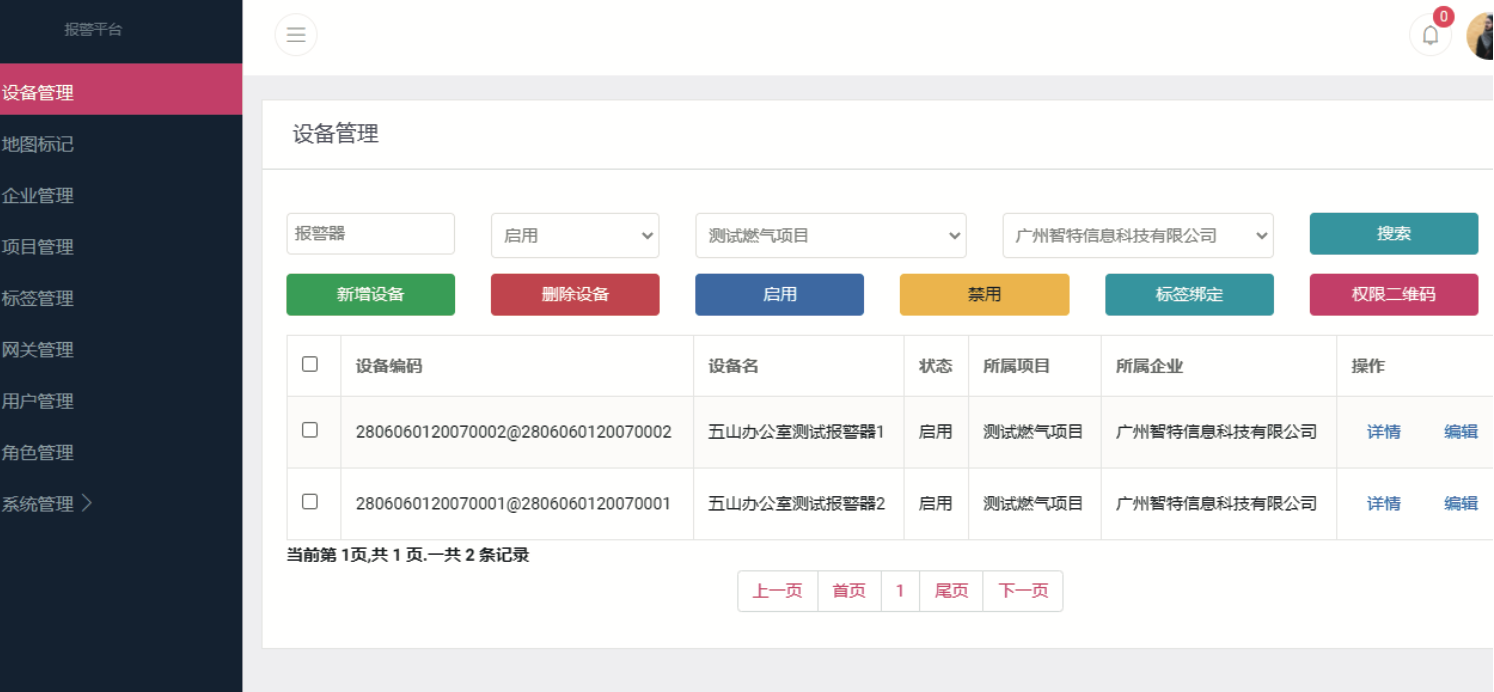Open the 测试燃气项目 project dropdown

(830, 236)
